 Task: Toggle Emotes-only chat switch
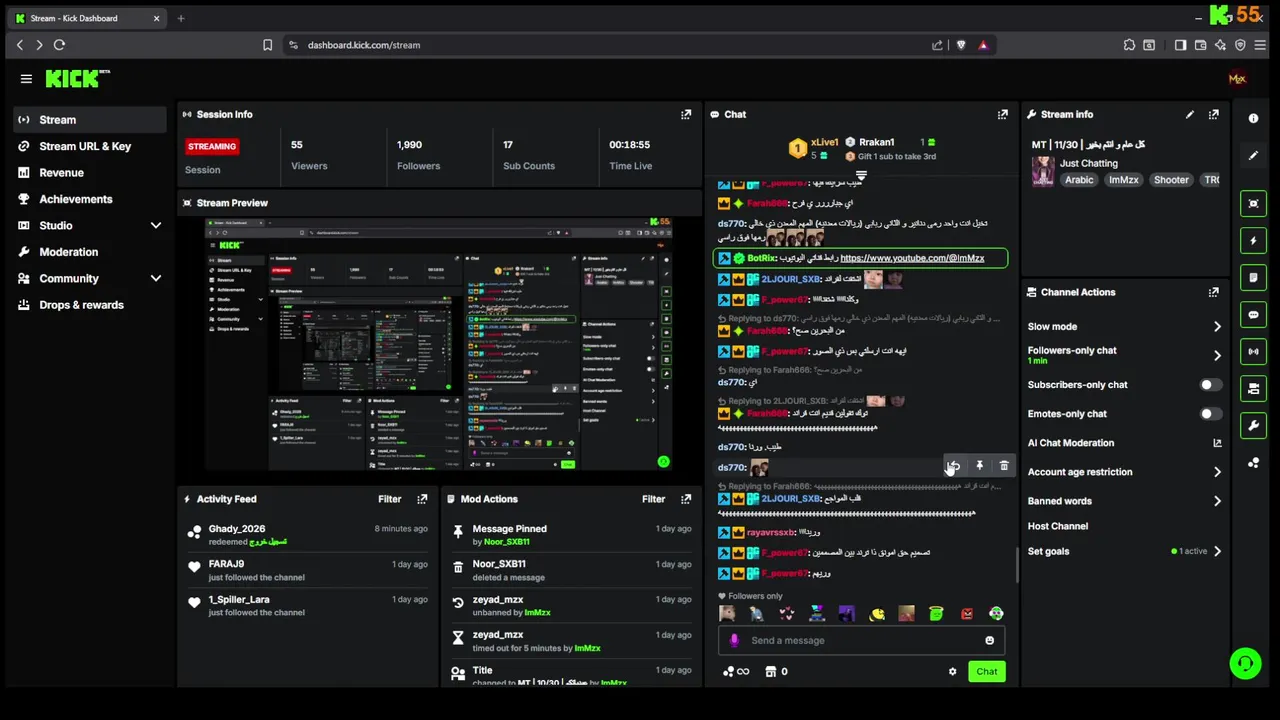pyautogui.click(x=1209, y=414)
